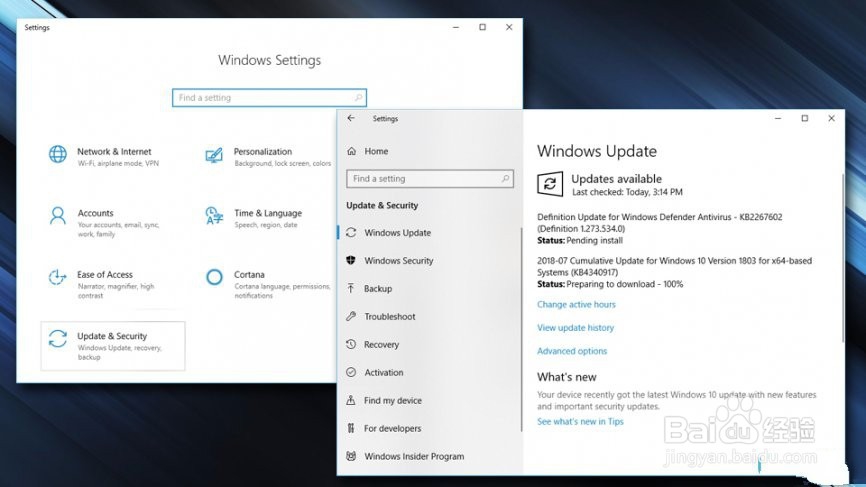The height and width of the screenshot is (487, 866).
Task: Click the For developers icon
Action: pos(351,428)
